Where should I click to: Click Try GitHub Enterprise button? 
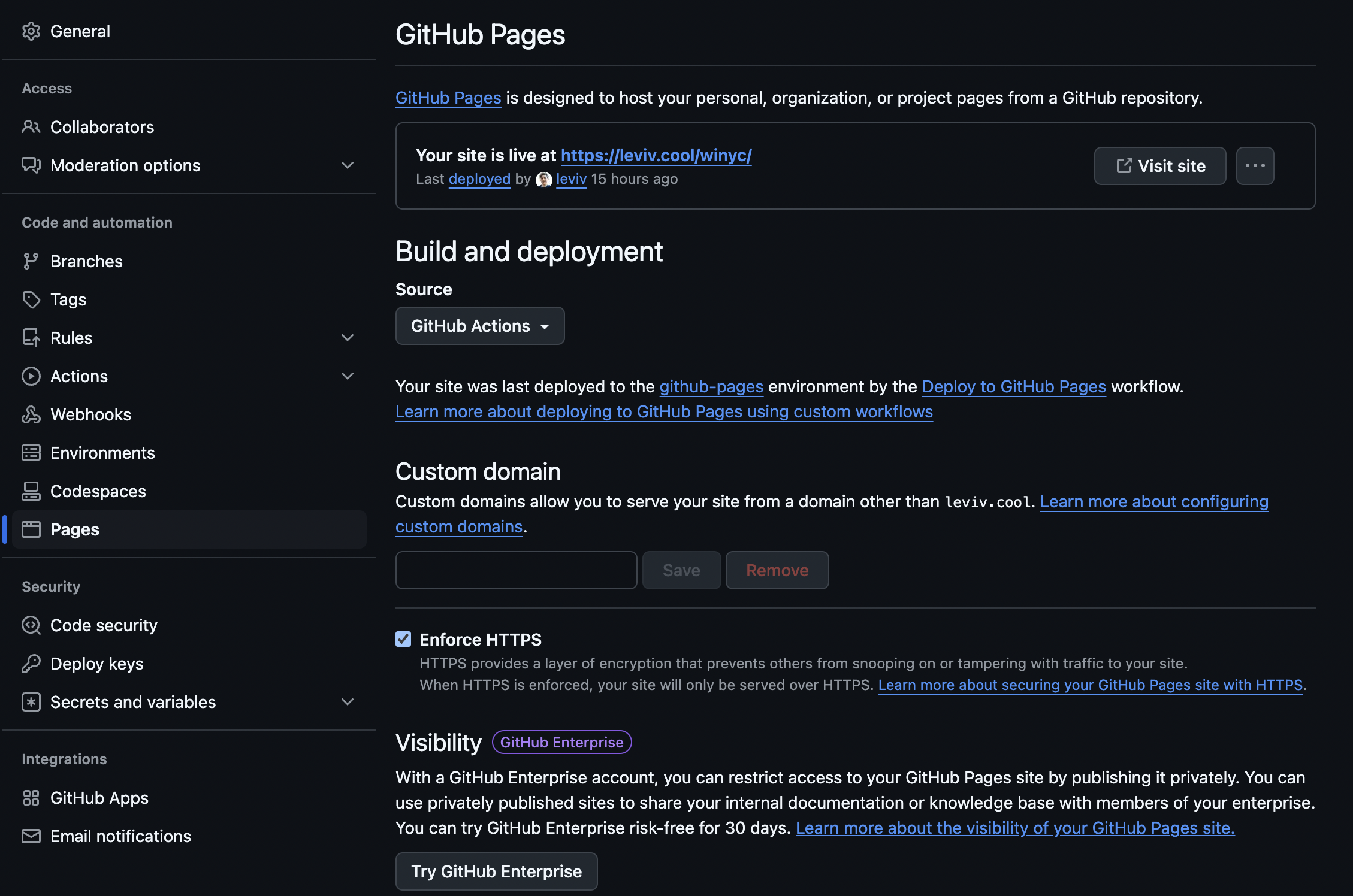(496, 871)
